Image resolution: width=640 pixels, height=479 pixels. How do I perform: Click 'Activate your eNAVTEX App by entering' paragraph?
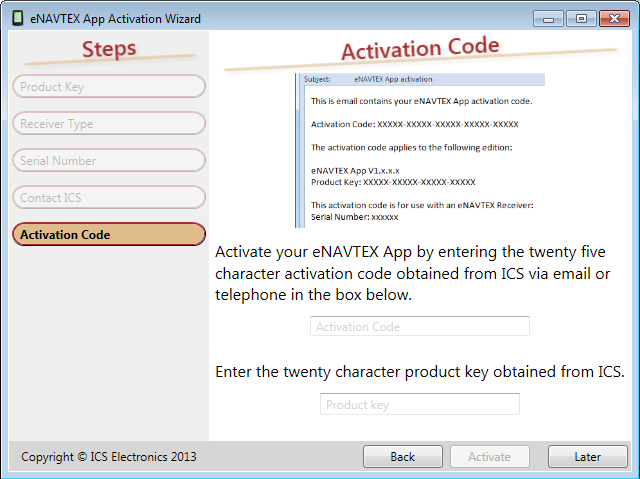click(x=412, y=273)
